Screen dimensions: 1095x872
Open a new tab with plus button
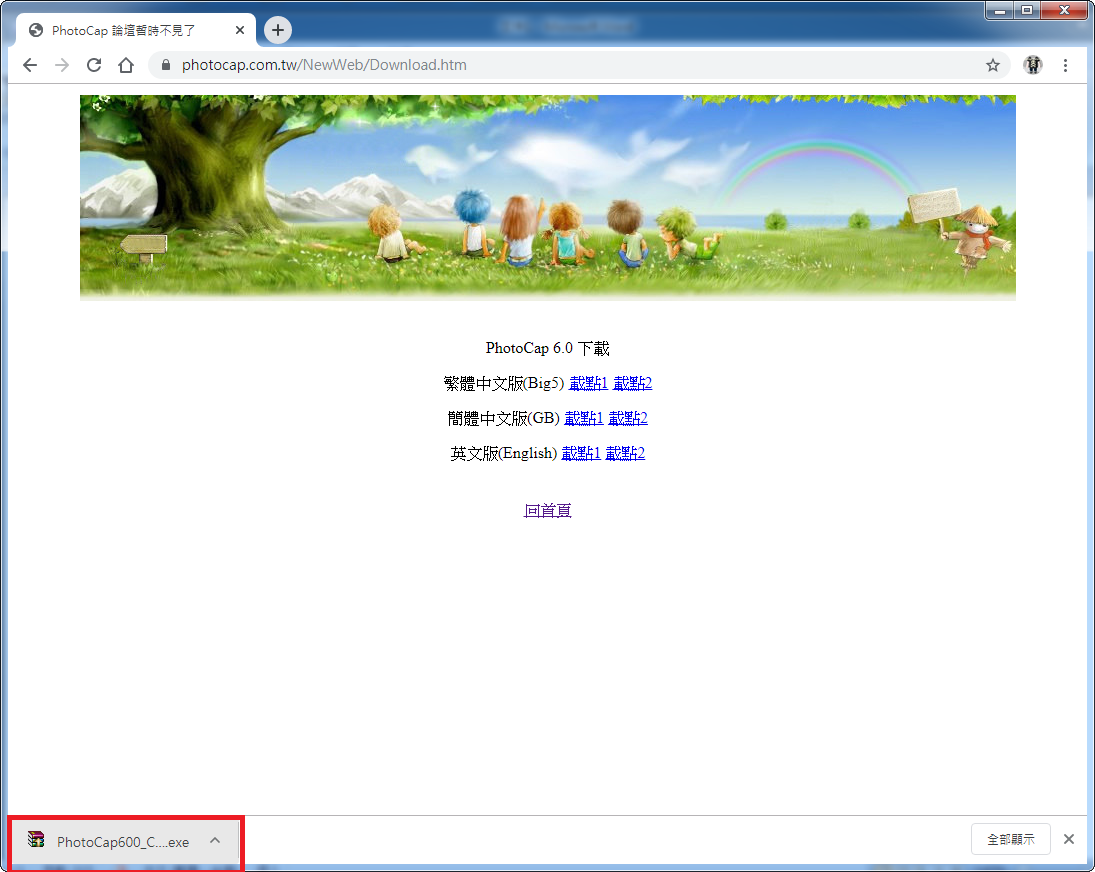tap(278, 30)
